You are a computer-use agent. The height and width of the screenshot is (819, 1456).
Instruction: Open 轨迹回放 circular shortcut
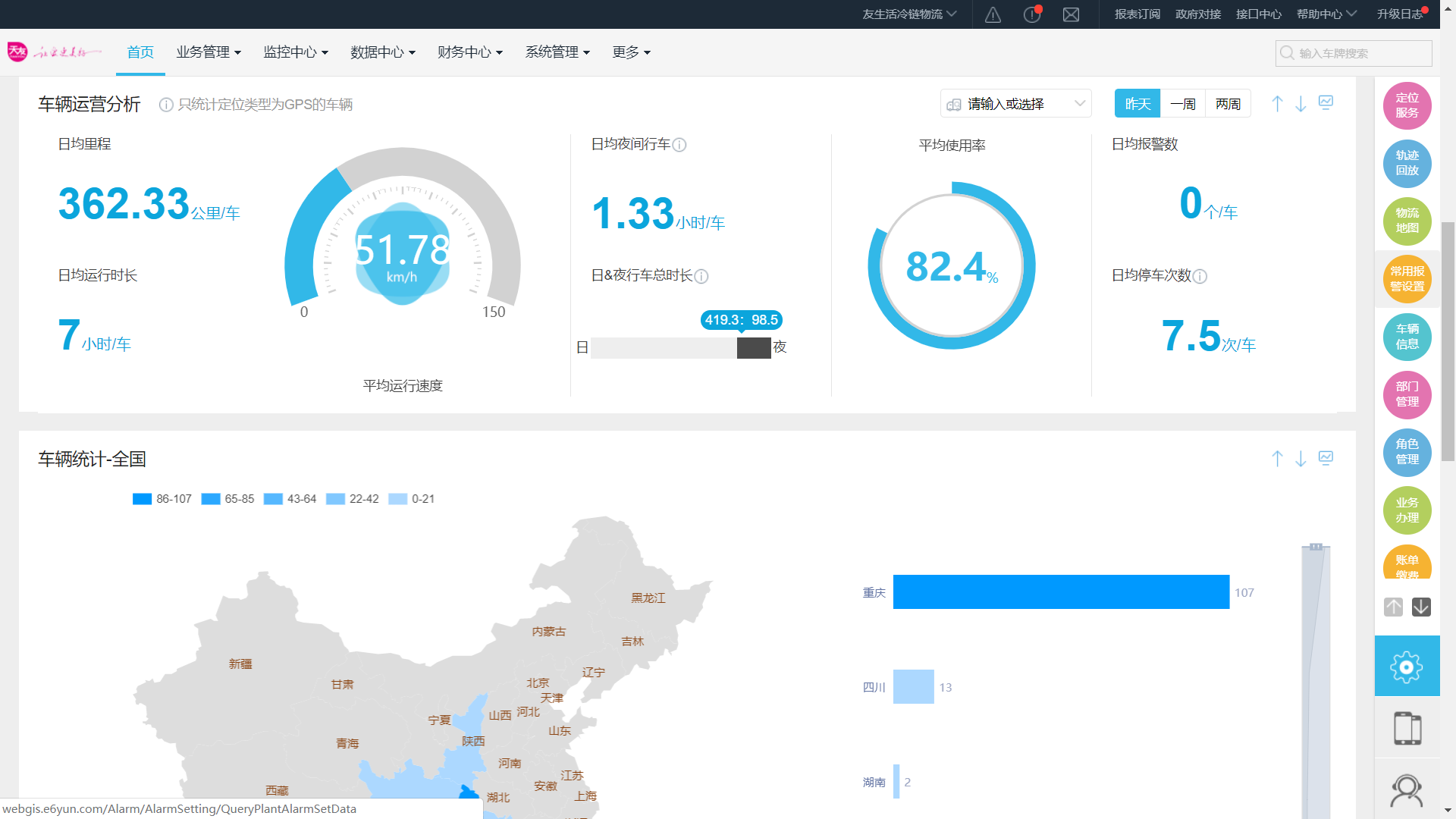pyautogui.click(x=1407, y=163)
